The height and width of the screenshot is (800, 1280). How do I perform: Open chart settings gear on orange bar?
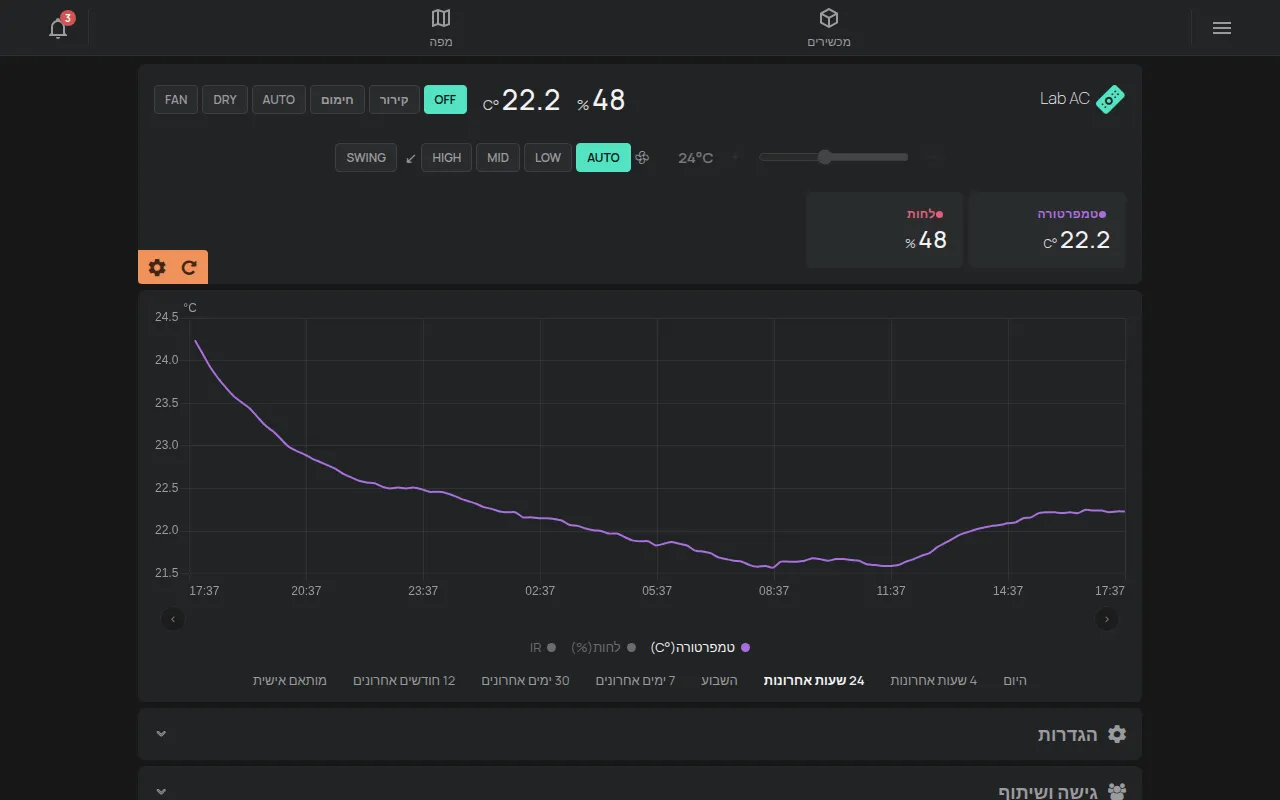point(157,267)
